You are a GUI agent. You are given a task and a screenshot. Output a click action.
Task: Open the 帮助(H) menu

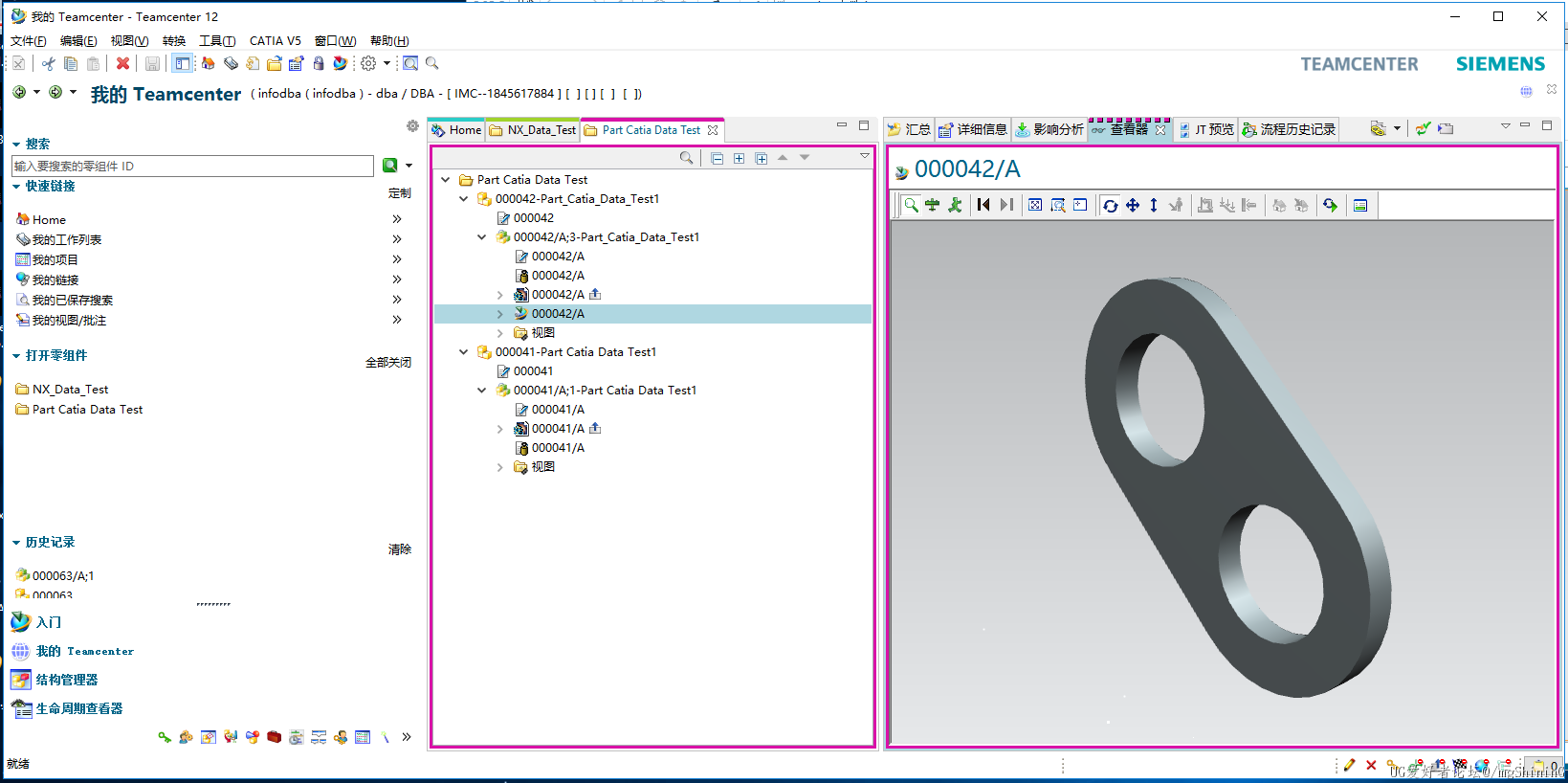point(389,41)
